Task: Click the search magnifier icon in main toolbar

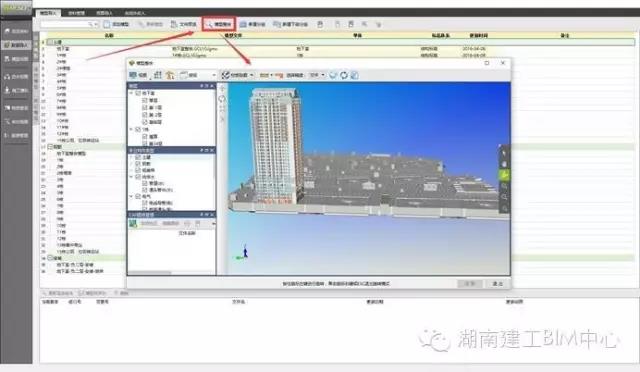Action: 90,25
